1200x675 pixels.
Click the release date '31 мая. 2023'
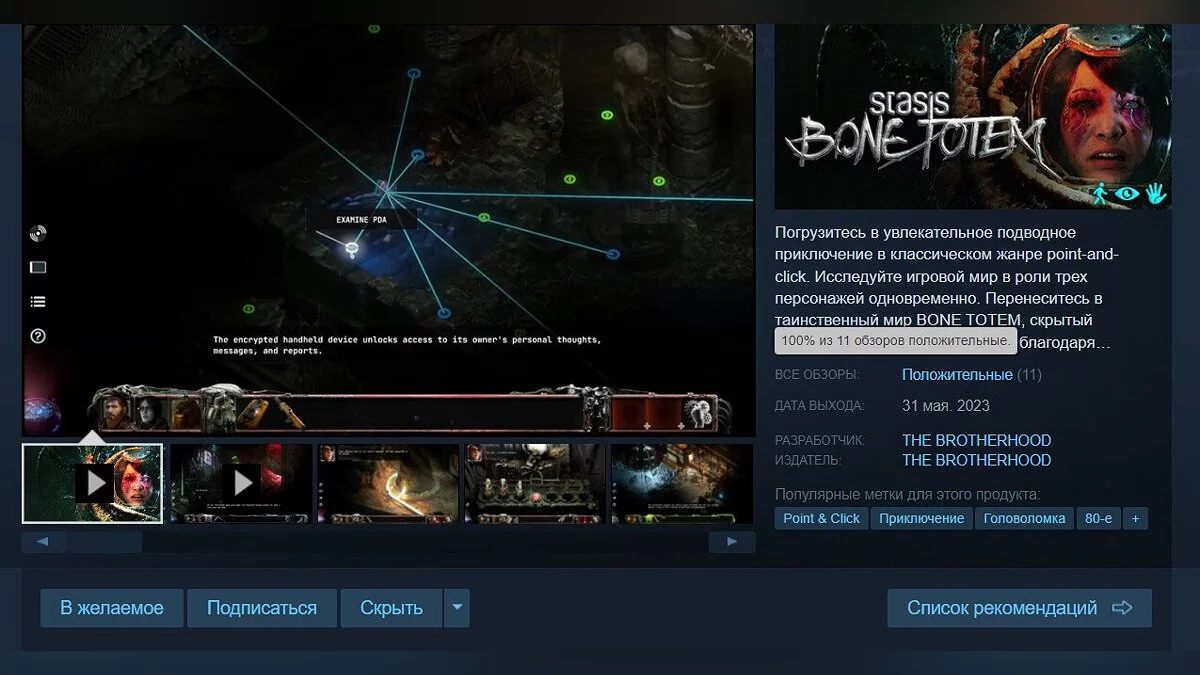[x=946, y=406]
